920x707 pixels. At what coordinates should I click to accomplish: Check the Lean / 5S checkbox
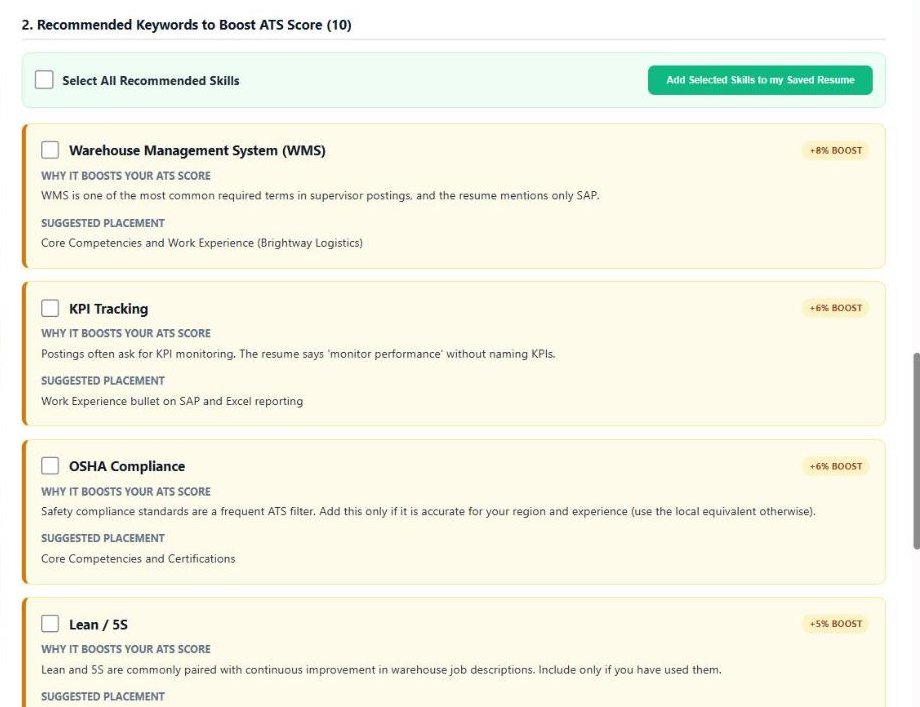pyautogui.click(x=50, y=624)
